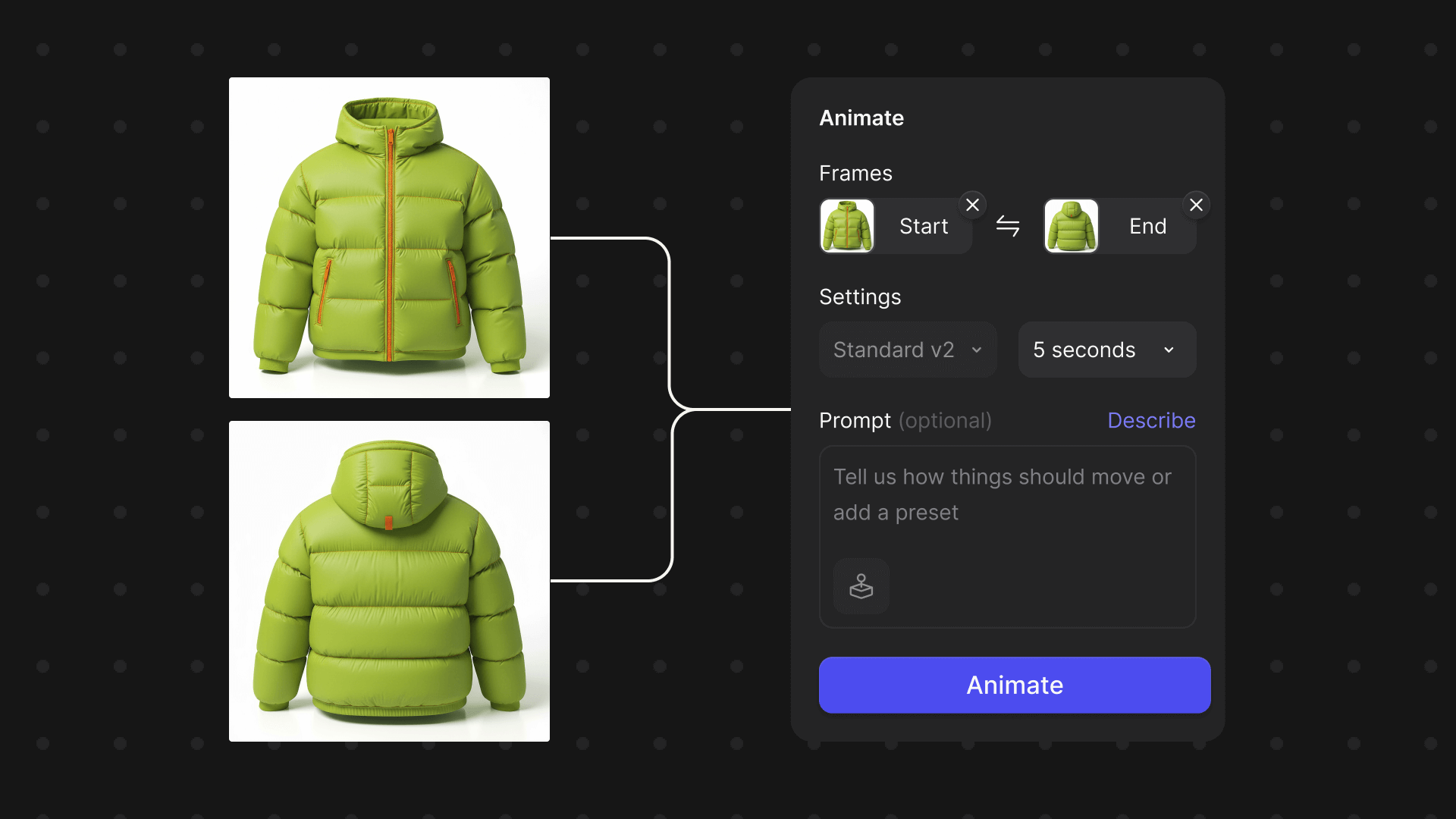Viewport: 1456px width, 819px height.
Task: Swap the Start and End frames
Action: 1007,226
